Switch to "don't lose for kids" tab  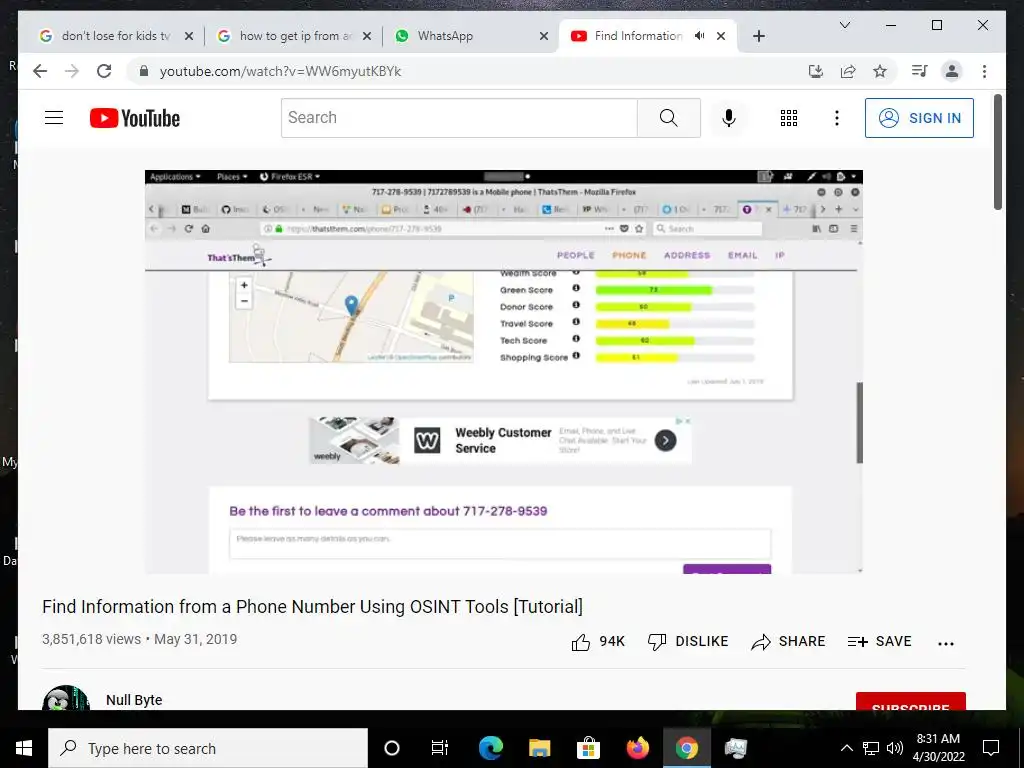click(116, 36)
